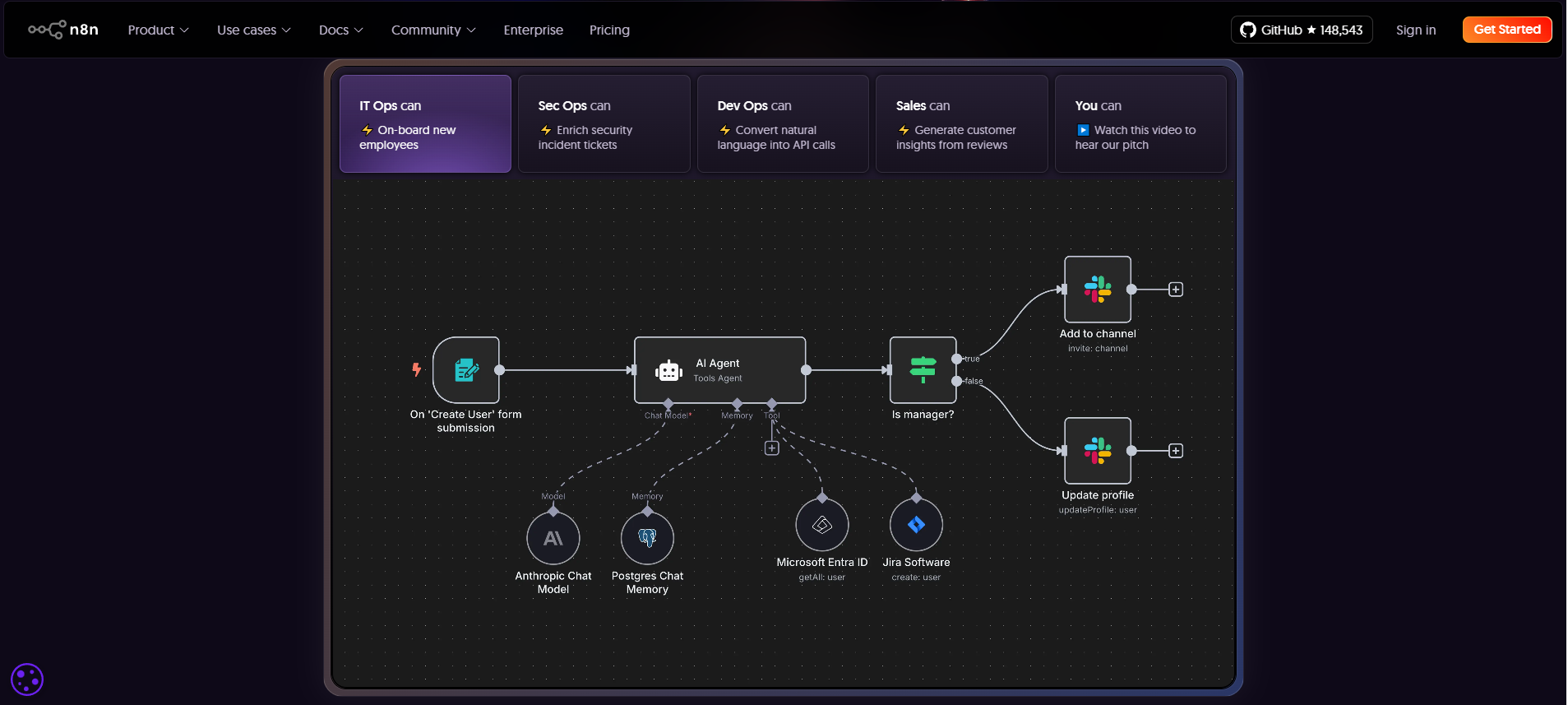Select the Anthropic Chat Model node
The height and width of the screenshot is (705, 1568).
point(553,538)
